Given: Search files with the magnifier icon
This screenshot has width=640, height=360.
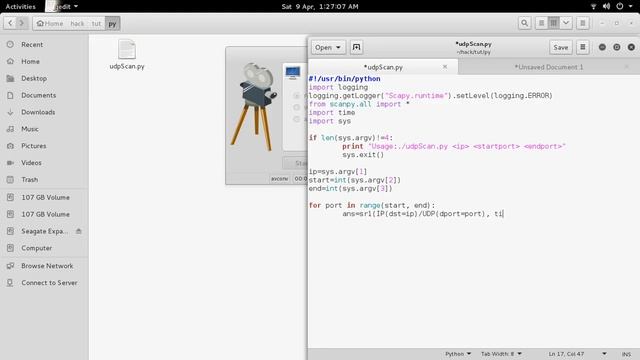Looking at the screenshot, I should (x=524, y=23).
